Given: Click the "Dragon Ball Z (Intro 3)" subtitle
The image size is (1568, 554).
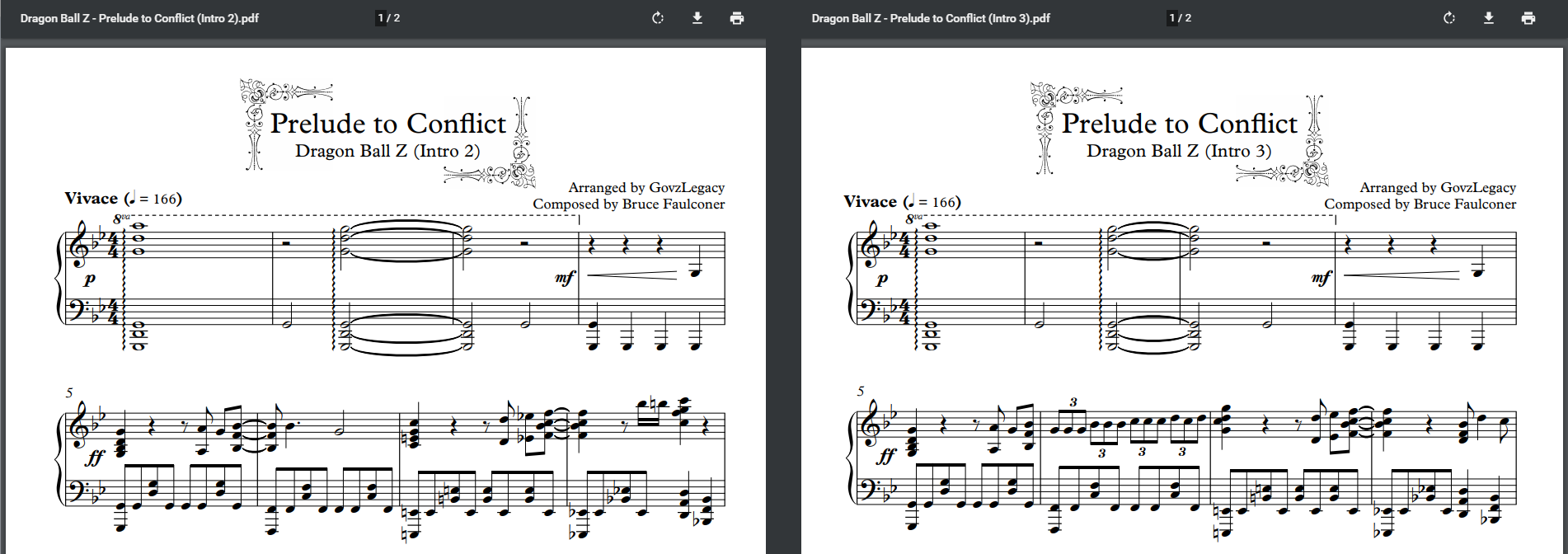Looking at the screenshot, I should pyautogui.click(x=1179, y=151).
